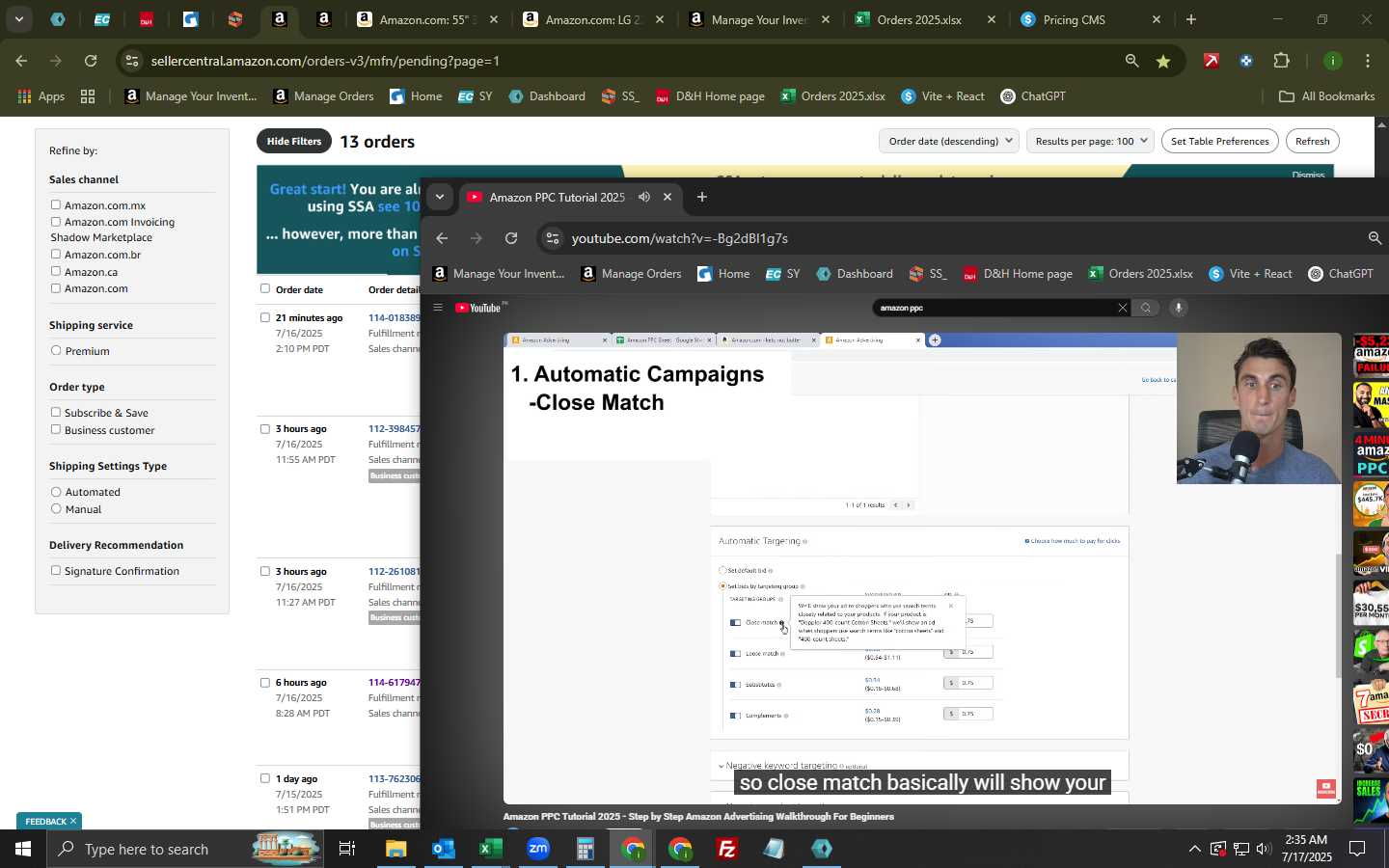Open the Apps bookmark shortcut
The width and height of the screenshot is (1389, 868).
point(41,96)
